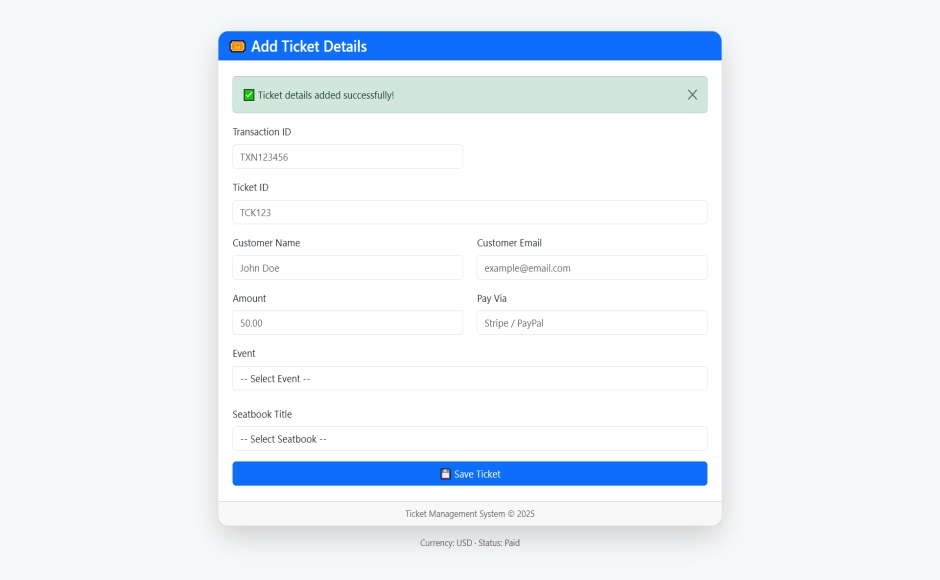Click the Customer Email input
Viewport: 940px width, 580px height.
(x=592, y=268)
